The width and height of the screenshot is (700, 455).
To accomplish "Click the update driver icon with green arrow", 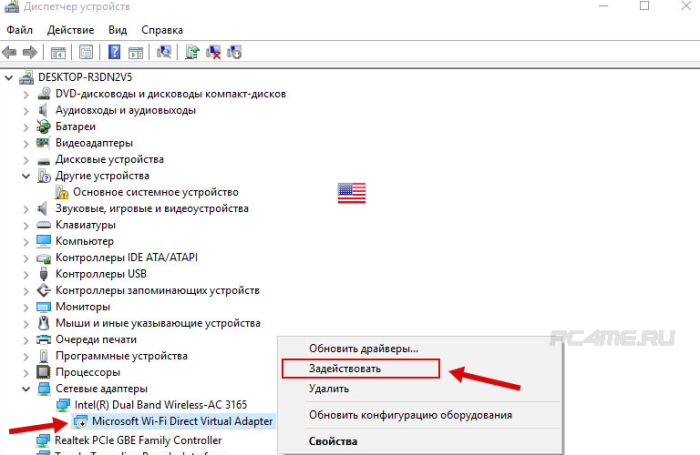I will 192,52.
